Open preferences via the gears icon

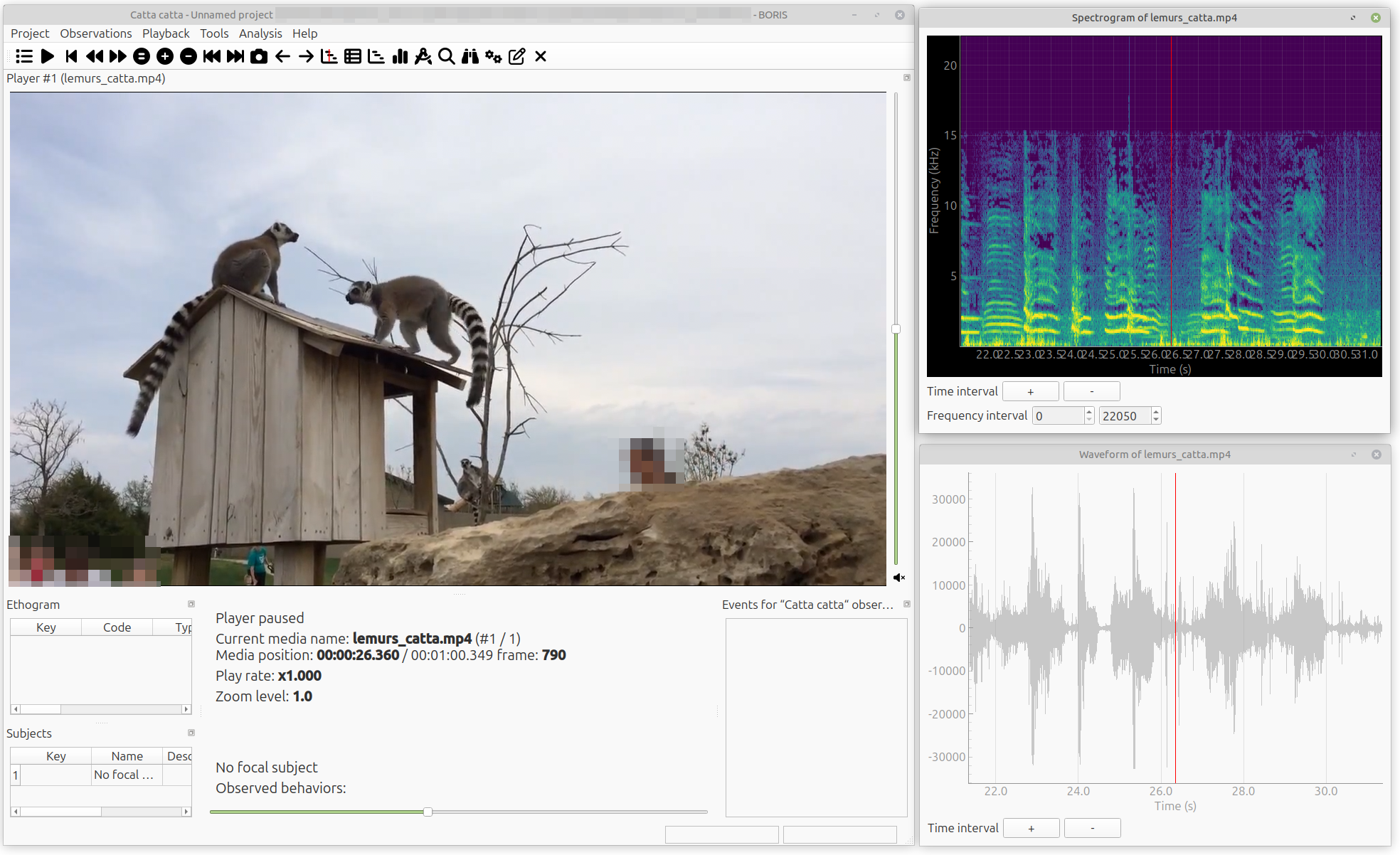click(x=493, y=56)
